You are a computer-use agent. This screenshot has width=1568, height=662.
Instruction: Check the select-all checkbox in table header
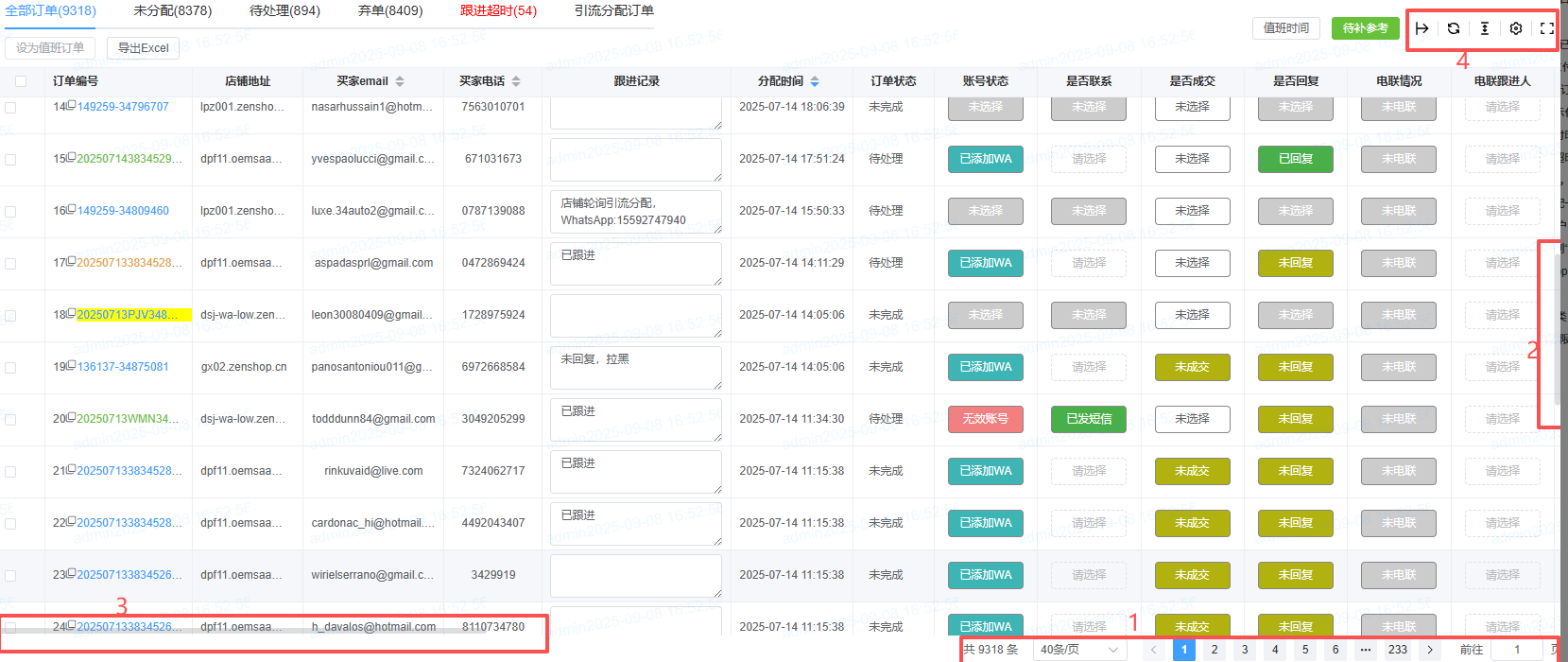(x=21, y=81)
